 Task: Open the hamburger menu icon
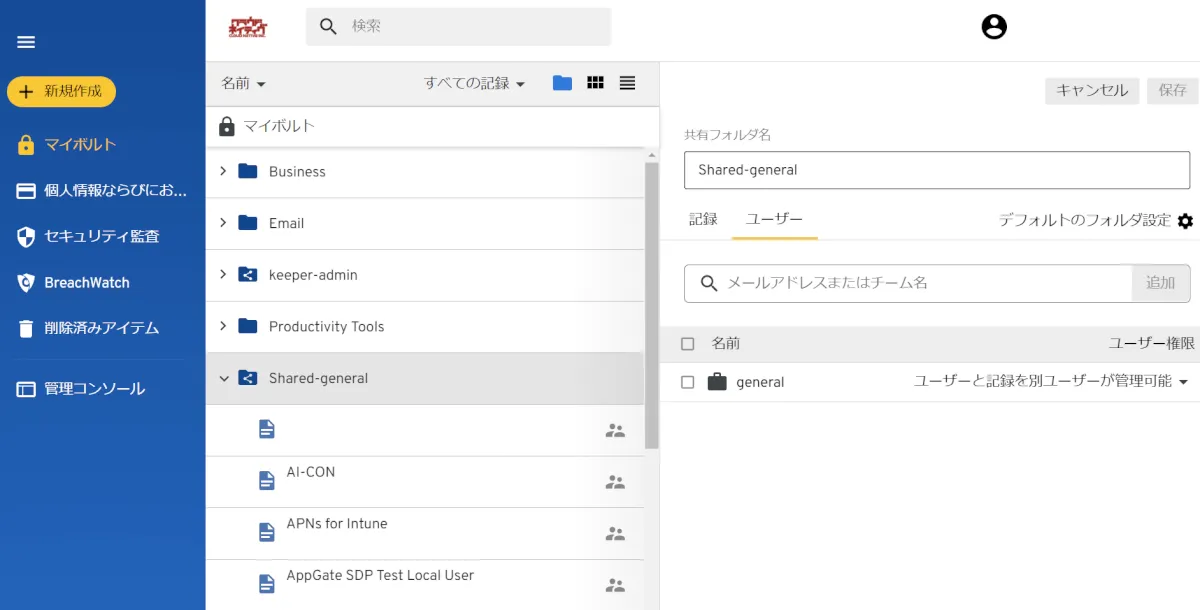pos(26,42)
